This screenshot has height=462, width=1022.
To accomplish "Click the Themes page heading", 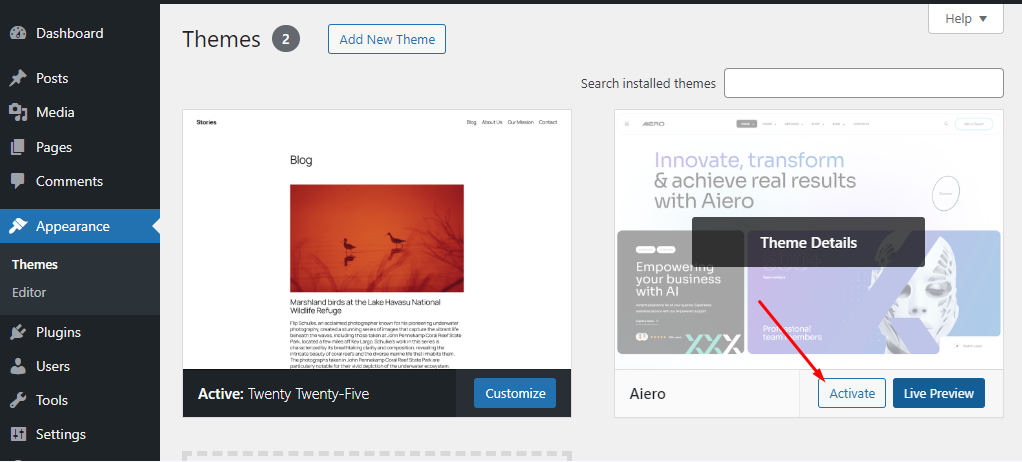I will [222, 39].
